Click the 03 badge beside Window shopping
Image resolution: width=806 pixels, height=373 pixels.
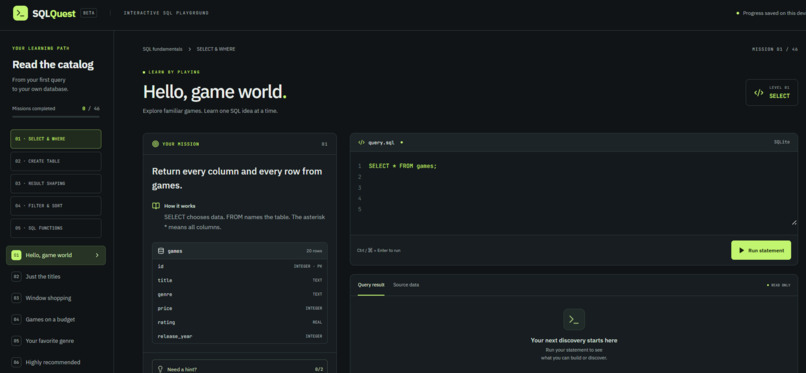pos(16,298)
